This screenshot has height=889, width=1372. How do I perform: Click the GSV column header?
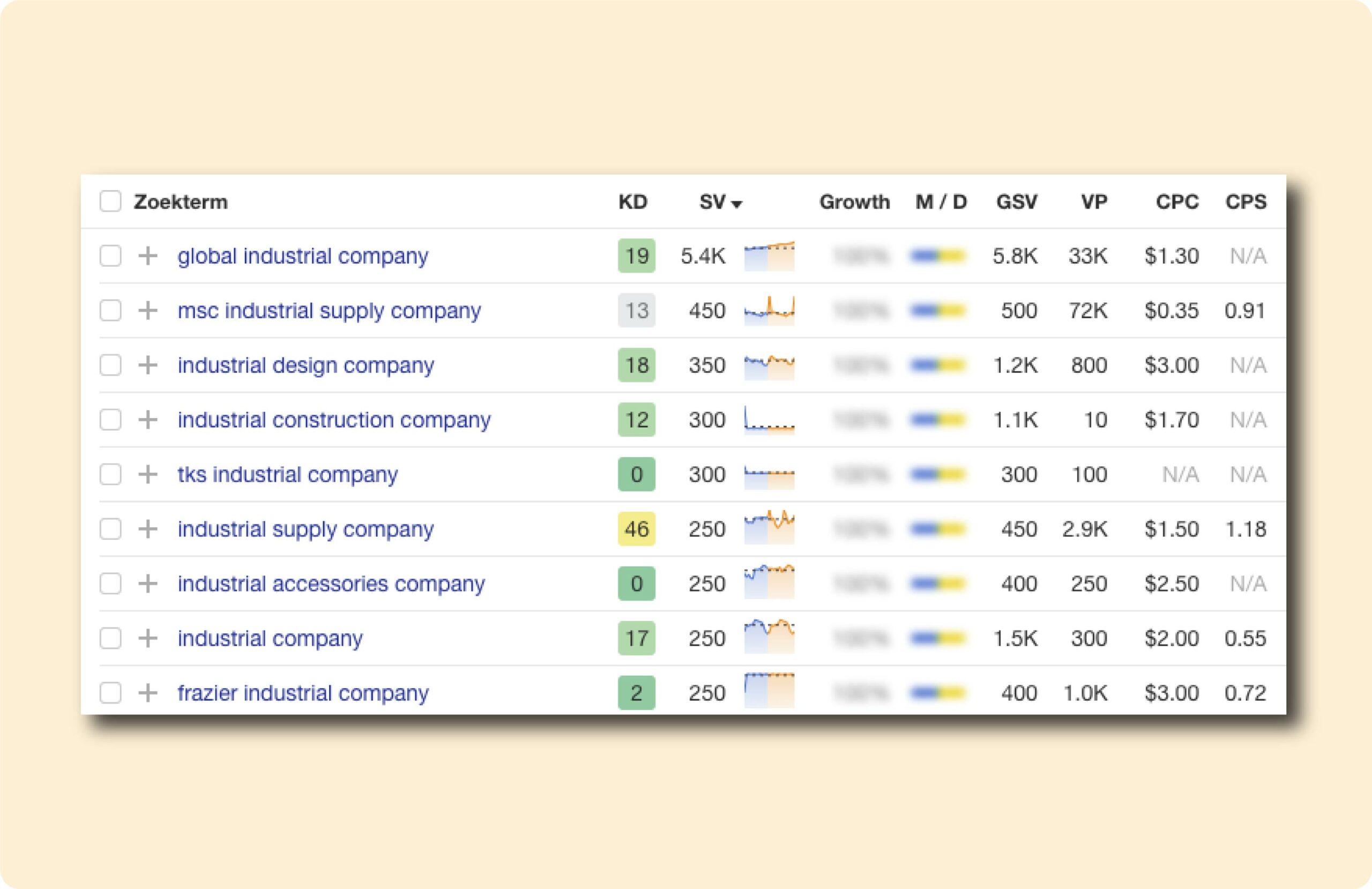1016,202
